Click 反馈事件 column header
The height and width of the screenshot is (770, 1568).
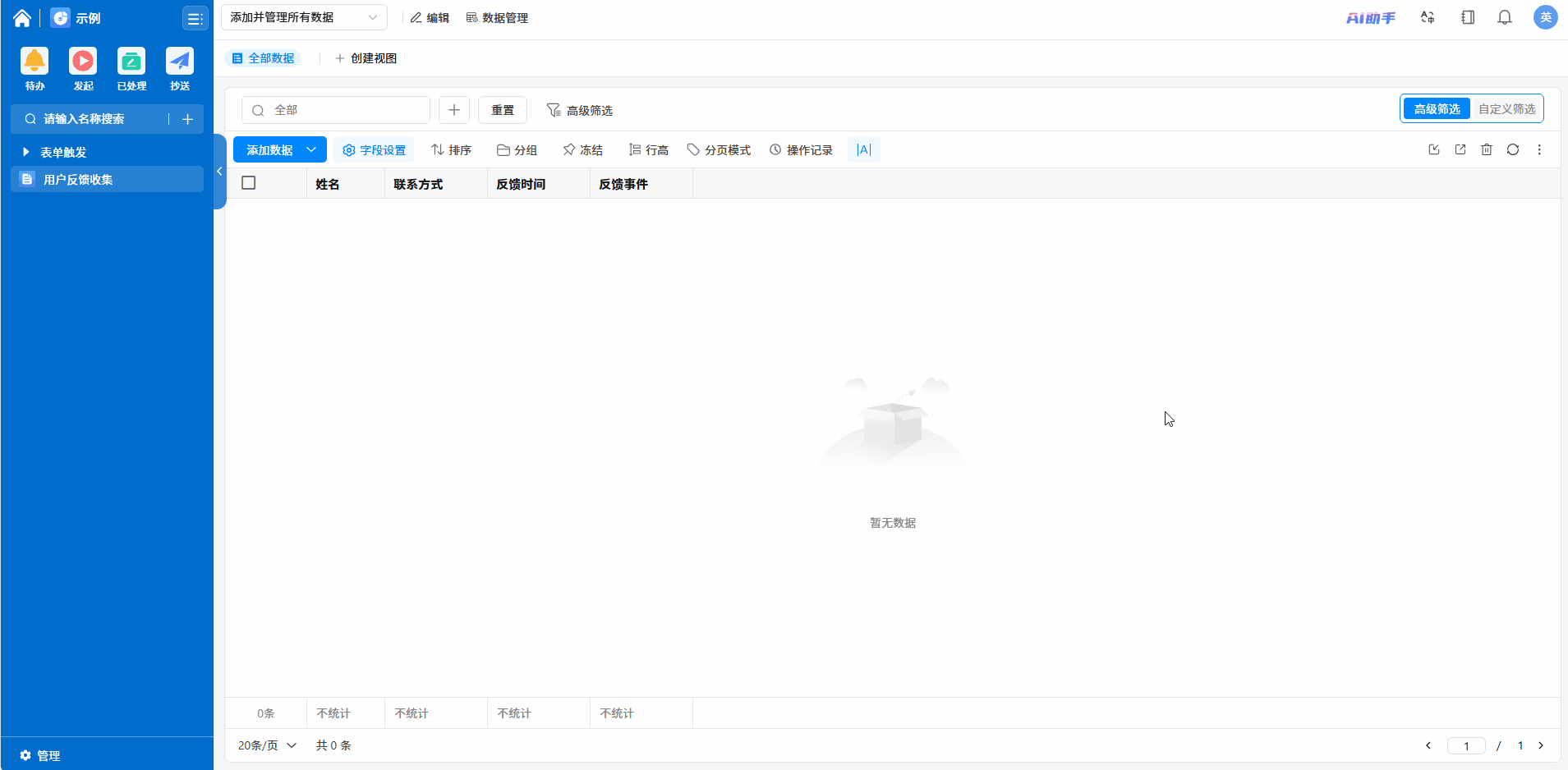point(641,184)
